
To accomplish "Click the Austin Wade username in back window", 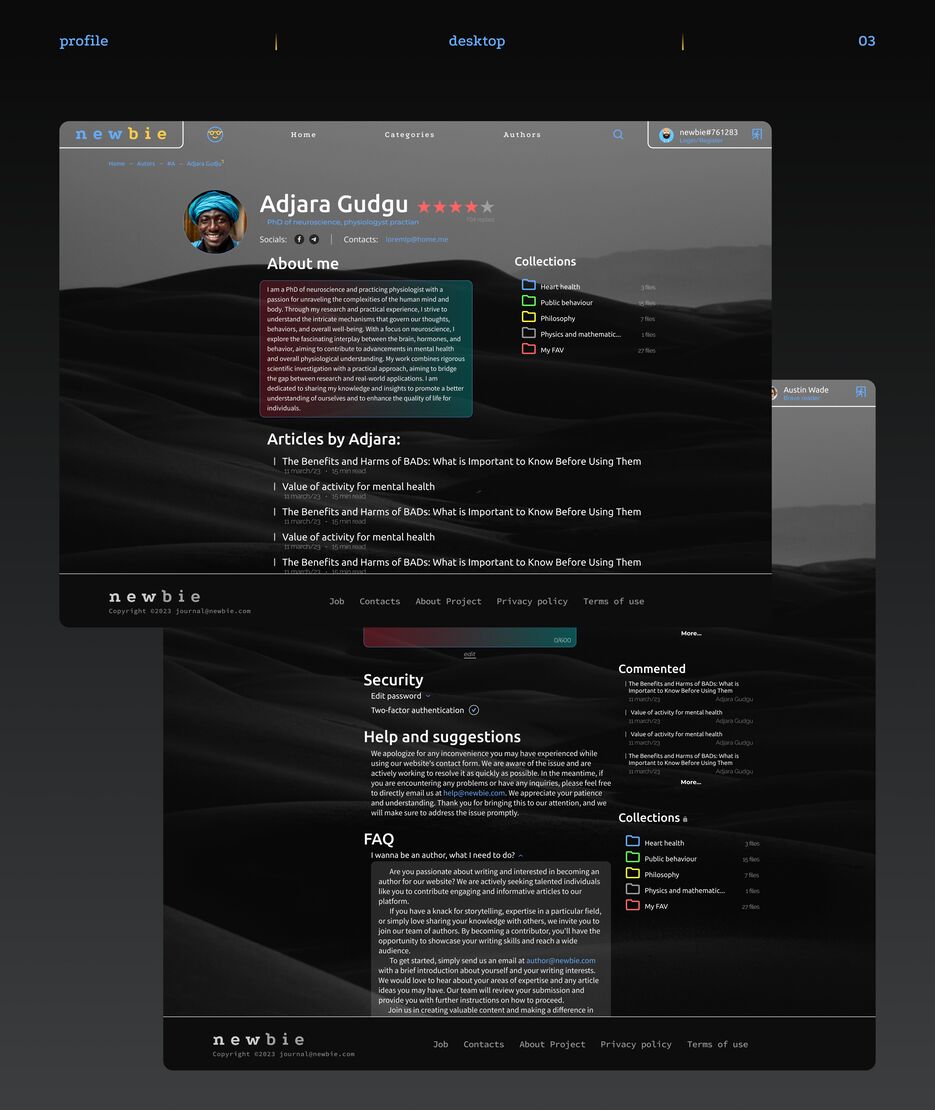I will (x=805, y=390).
